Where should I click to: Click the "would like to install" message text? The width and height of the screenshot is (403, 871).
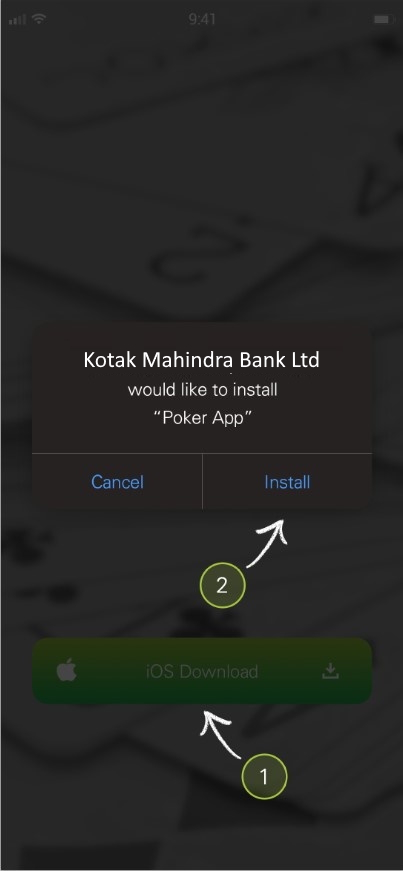202,389
